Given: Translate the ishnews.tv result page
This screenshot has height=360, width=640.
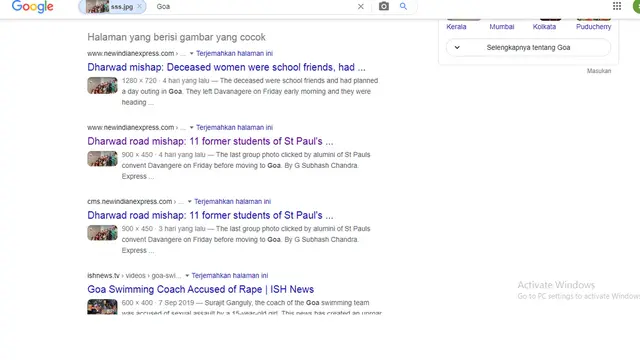Looking at the screenshot, I should pos(230,276).
